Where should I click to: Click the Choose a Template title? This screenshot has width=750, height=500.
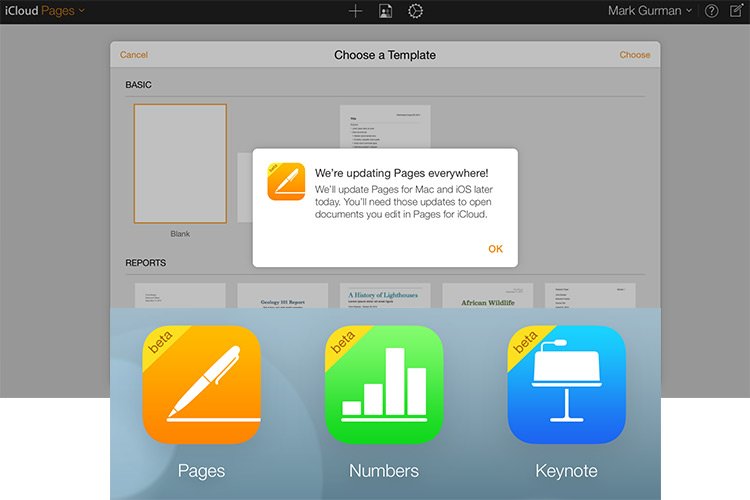(x=385, y=55)
